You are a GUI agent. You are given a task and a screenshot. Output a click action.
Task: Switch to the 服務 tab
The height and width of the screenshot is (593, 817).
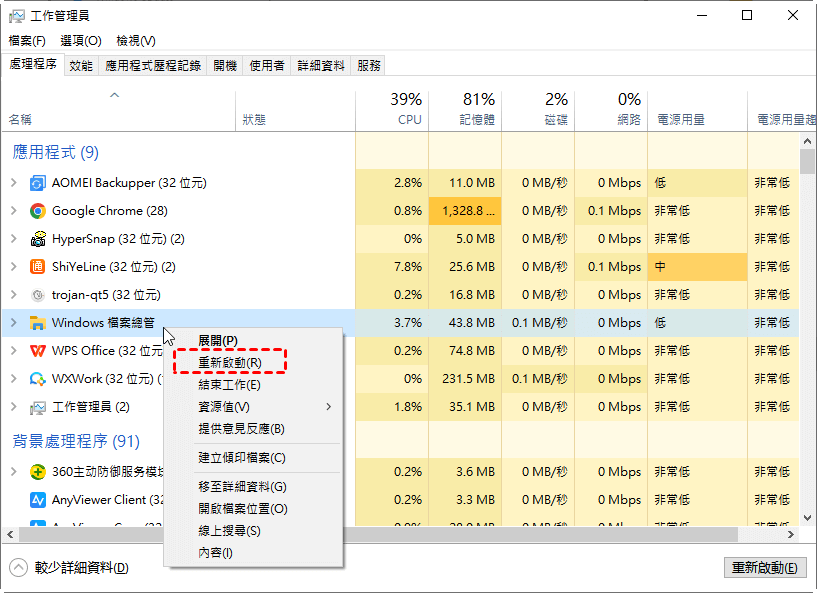point(368,66)
